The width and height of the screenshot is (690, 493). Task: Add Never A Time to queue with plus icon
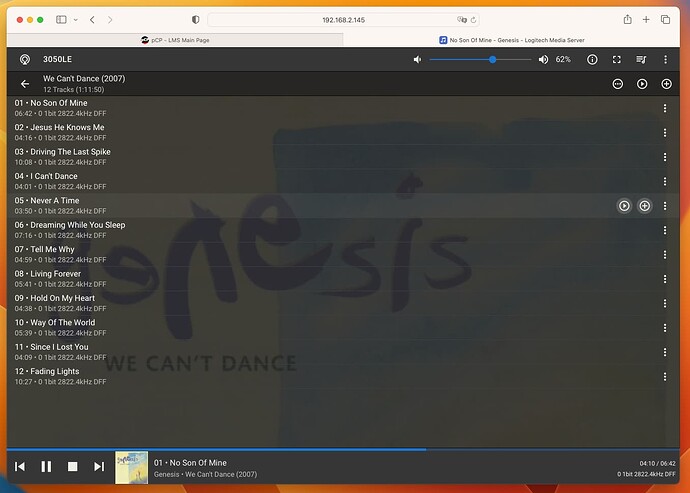(645, 206)
